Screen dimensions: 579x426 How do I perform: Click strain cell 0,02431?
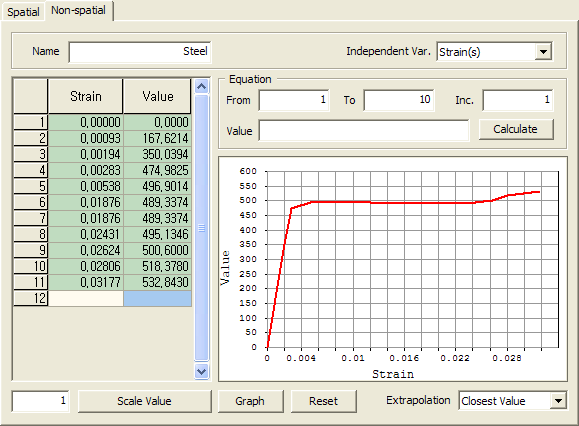coord(86,234)
